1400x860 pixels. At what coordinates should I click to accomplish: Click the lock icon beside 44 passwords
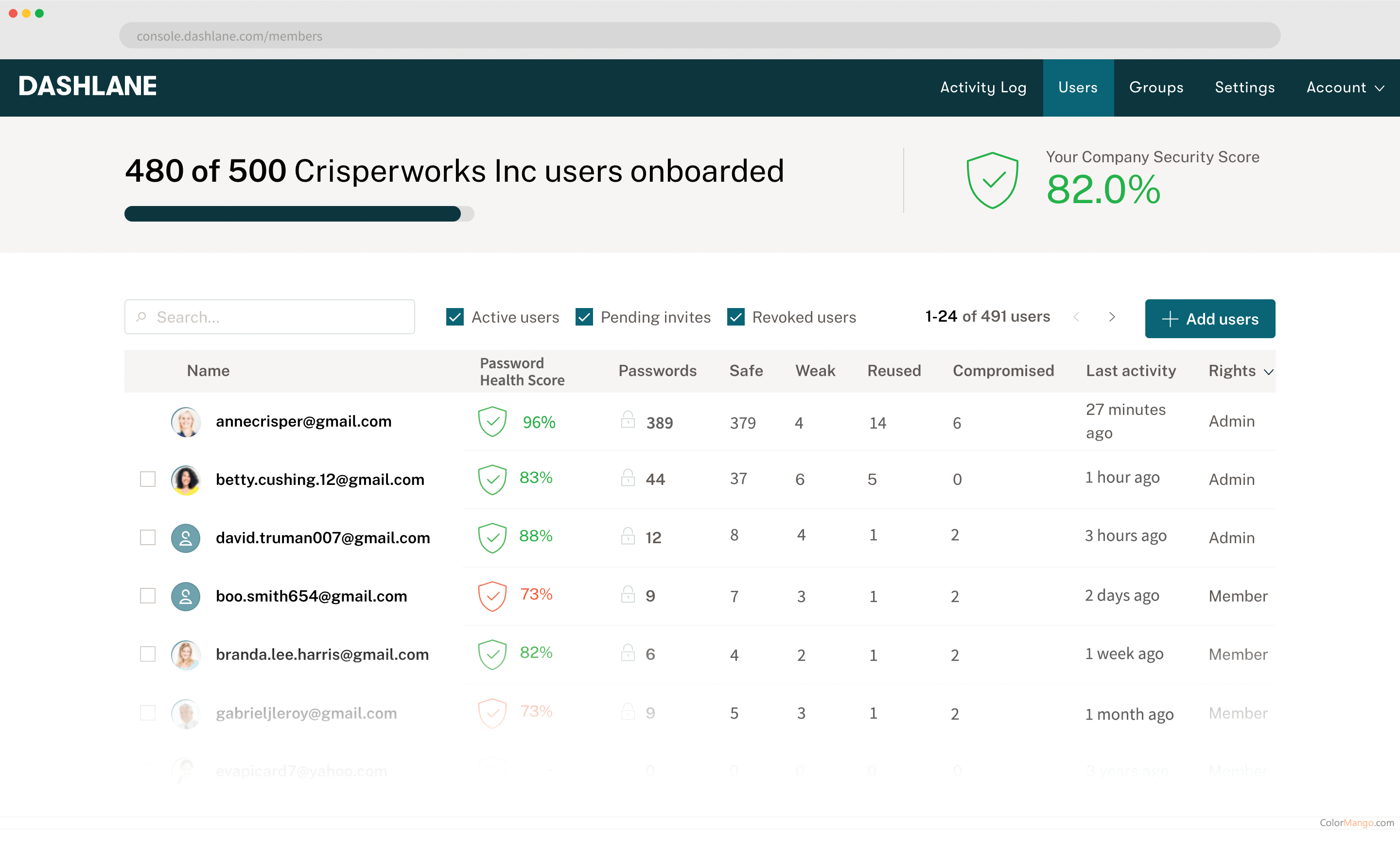point(628,478)
